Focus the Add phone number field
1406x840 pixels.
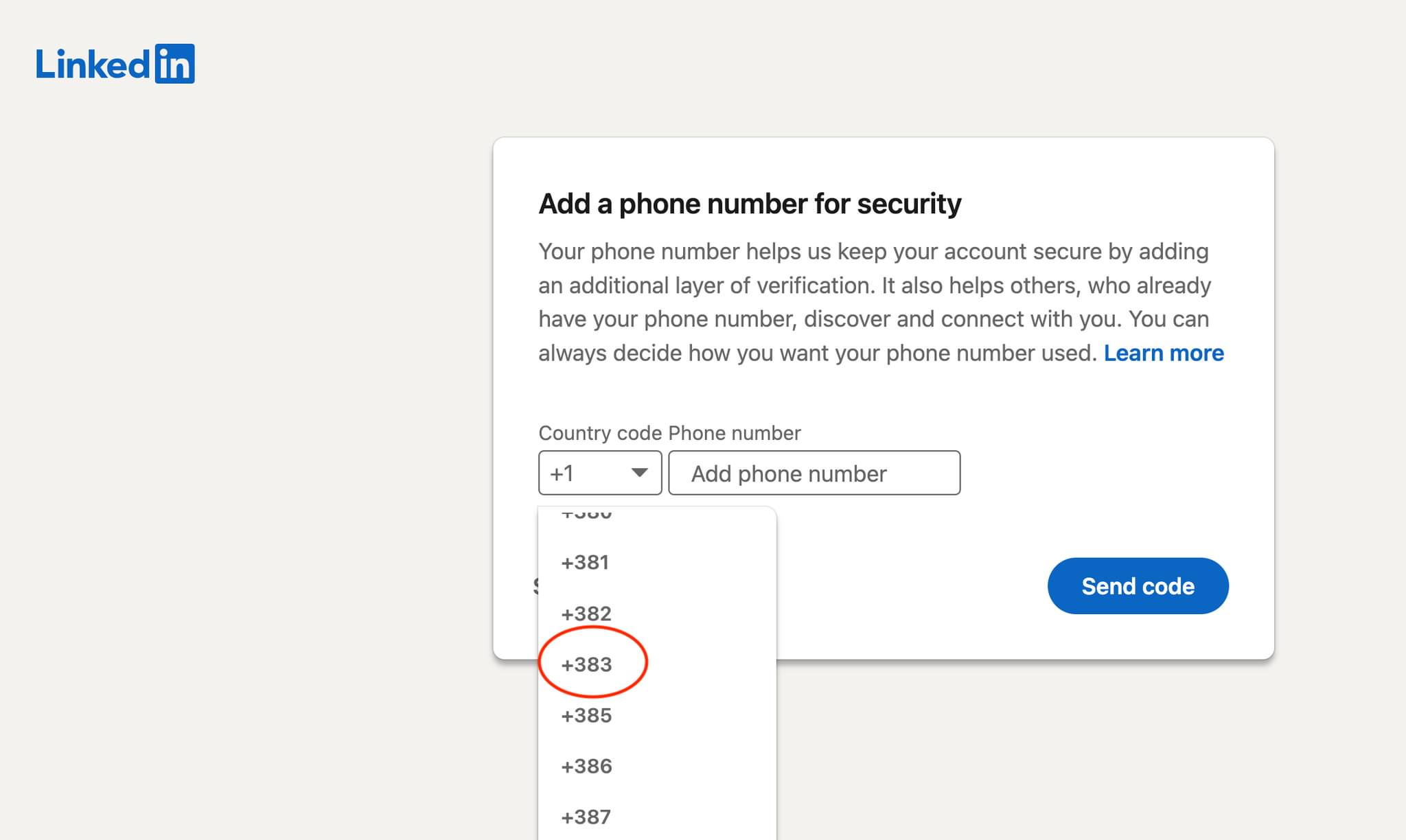point(814,473)
